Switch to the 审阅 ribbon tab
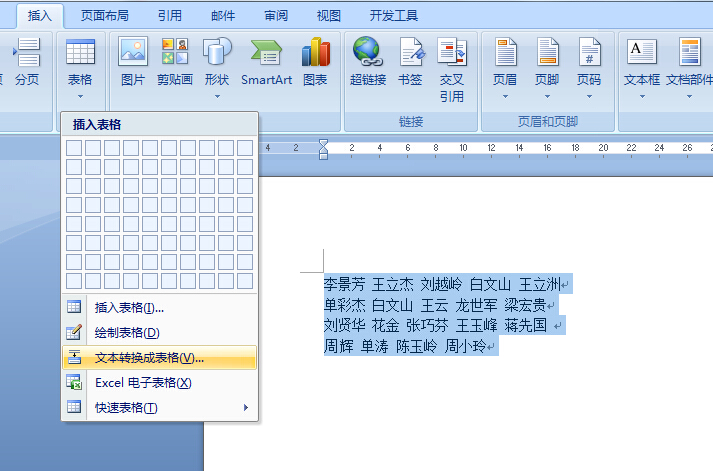The image size is (713, 471). click(276, 16)
